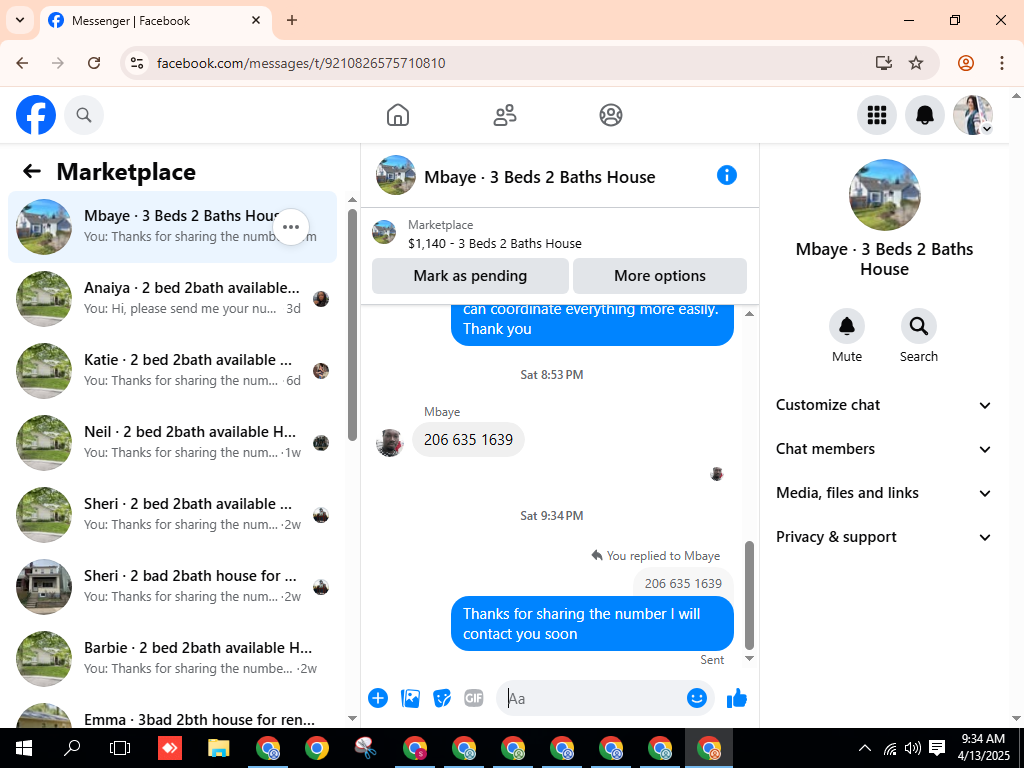
Task: Click the Facebook search magnifier icon
Action: (x=84, y=115)
